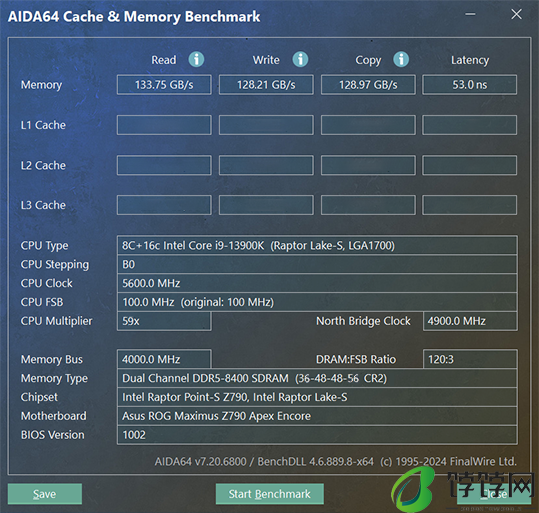This screenshot has height=513, width=539.
Task: Click the CPU FSB value 100.0 MHz
Action: click(317, 302)
